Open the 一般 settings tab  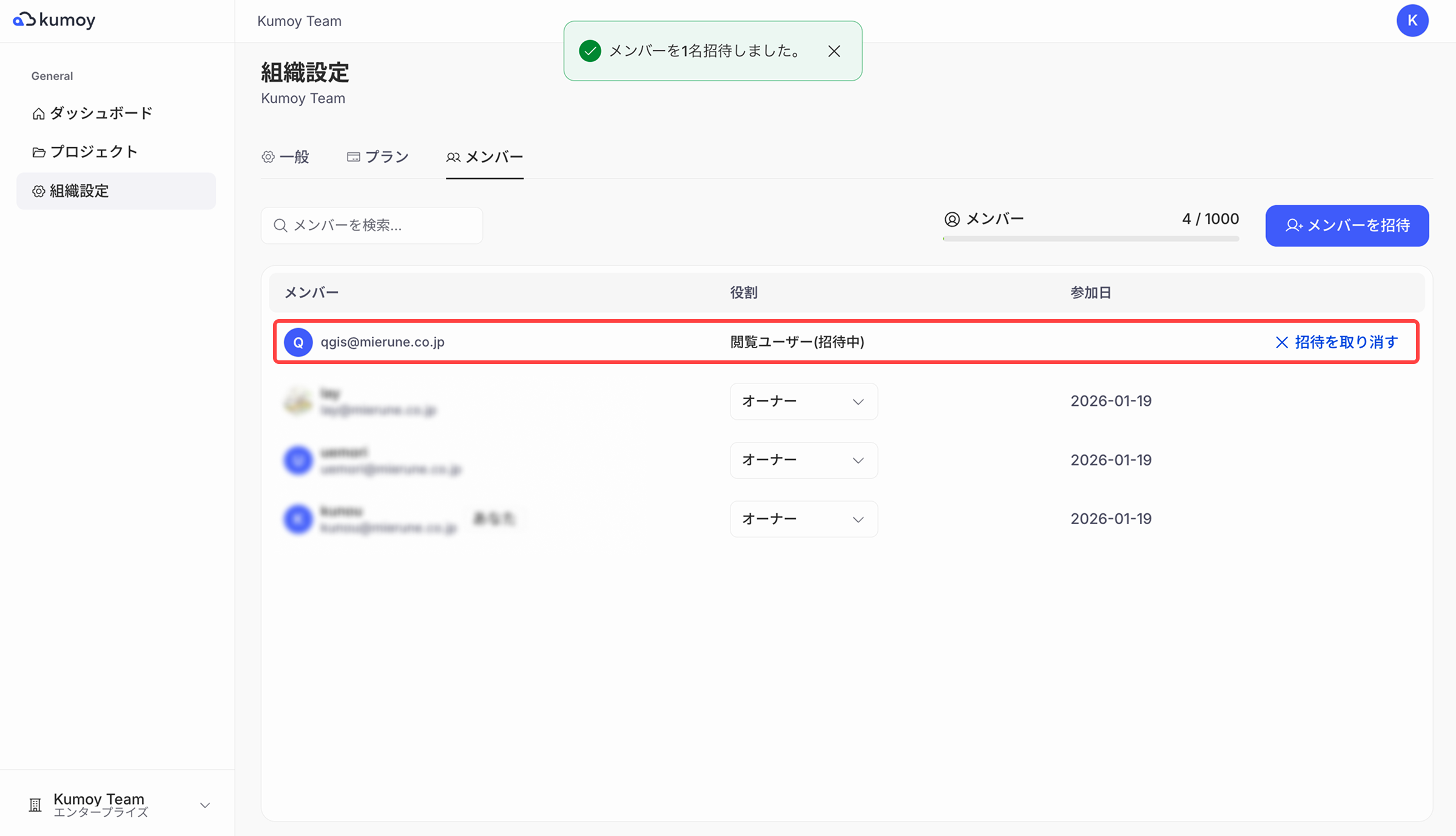pyautogui.click(x=285, y=157)
